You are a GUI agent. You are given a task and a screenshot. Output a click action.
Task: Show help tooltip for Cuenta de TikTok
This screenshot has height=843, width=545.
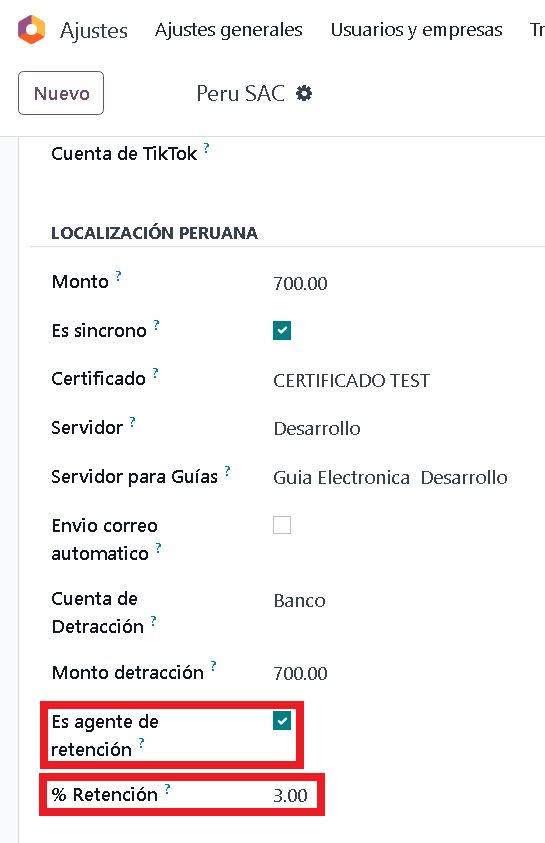(x=206, y=148)
